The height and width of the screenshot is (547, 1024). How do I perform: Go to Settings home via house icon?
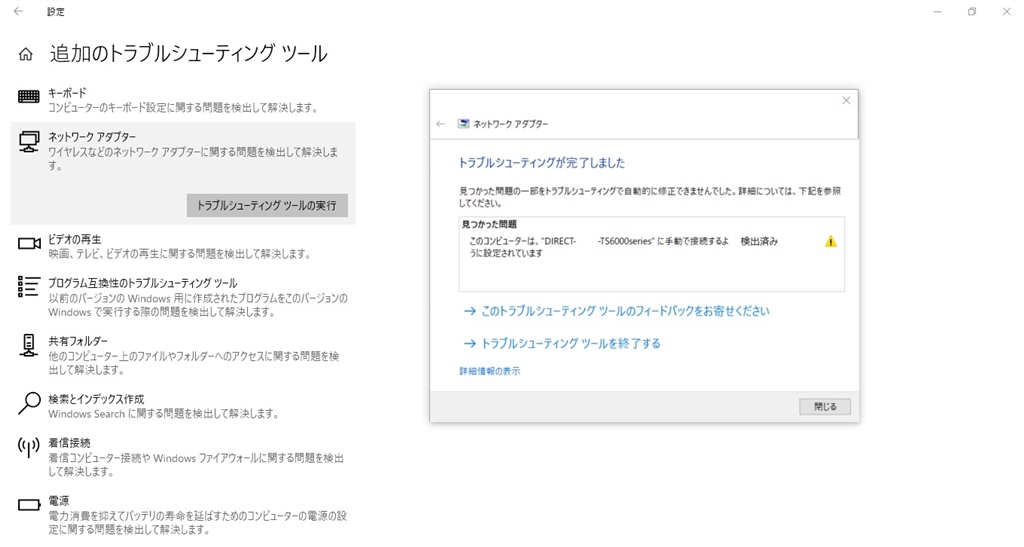[x=25, y=54]
